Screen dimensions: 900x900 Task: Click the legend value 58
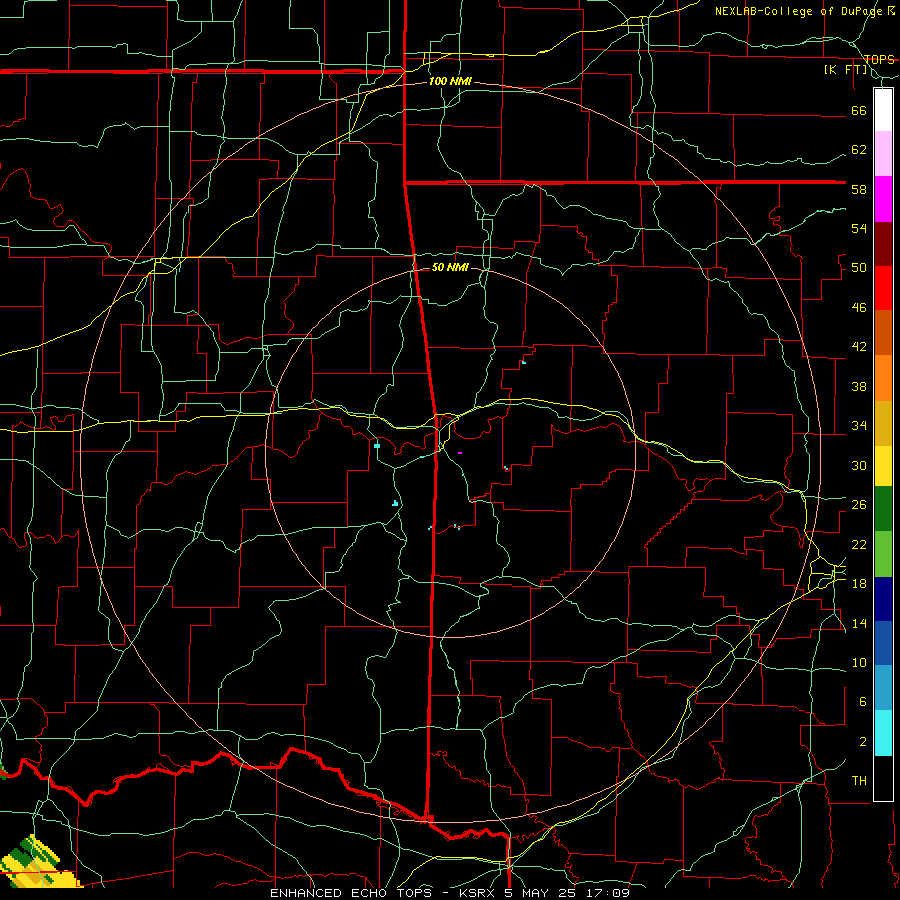[859, 189]
